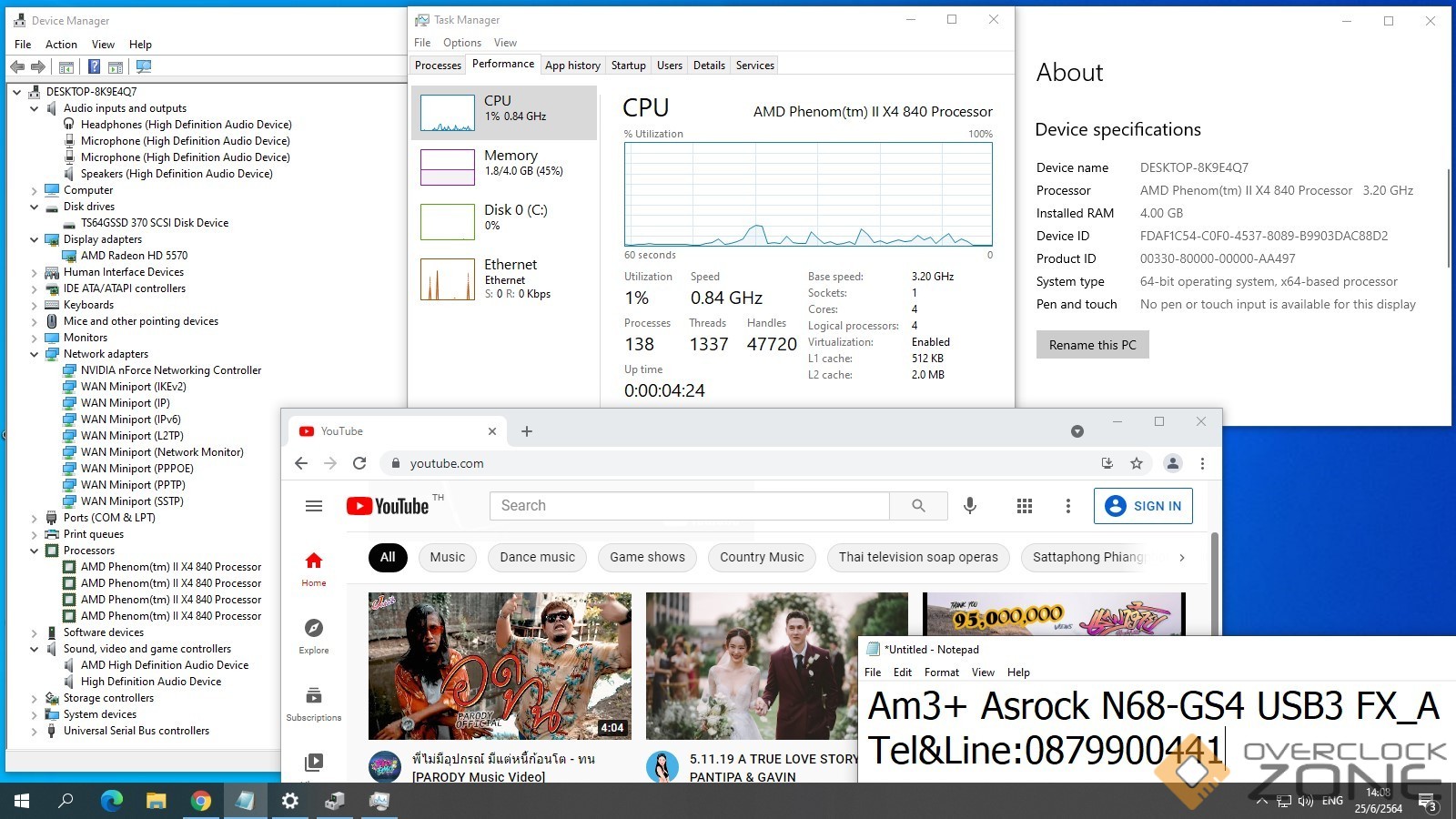1456x819 pixels.
Task: Open the YouTube hamburger guide menu
Action: [x=314, y=506]
